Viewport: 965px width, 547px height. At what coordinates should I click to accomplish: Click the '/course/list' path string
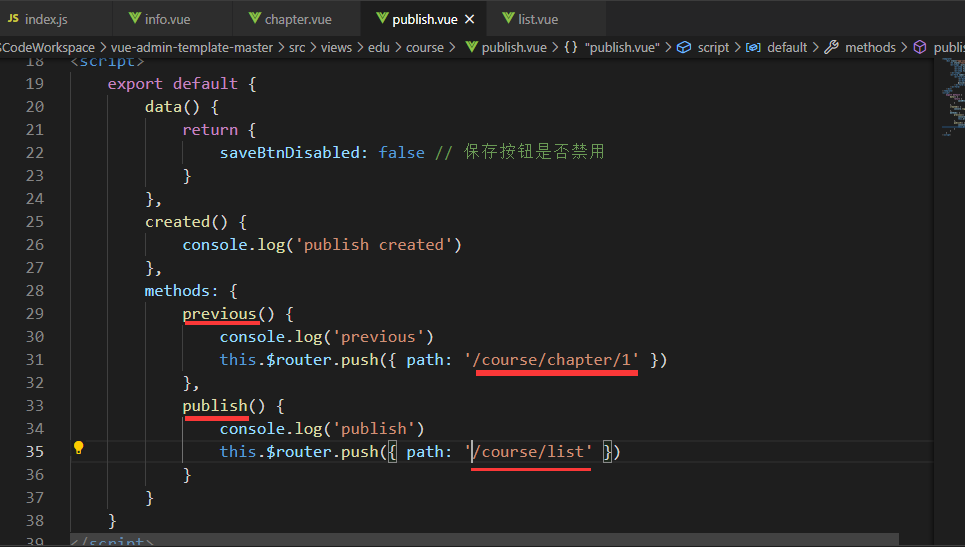(x=529, y=452)
